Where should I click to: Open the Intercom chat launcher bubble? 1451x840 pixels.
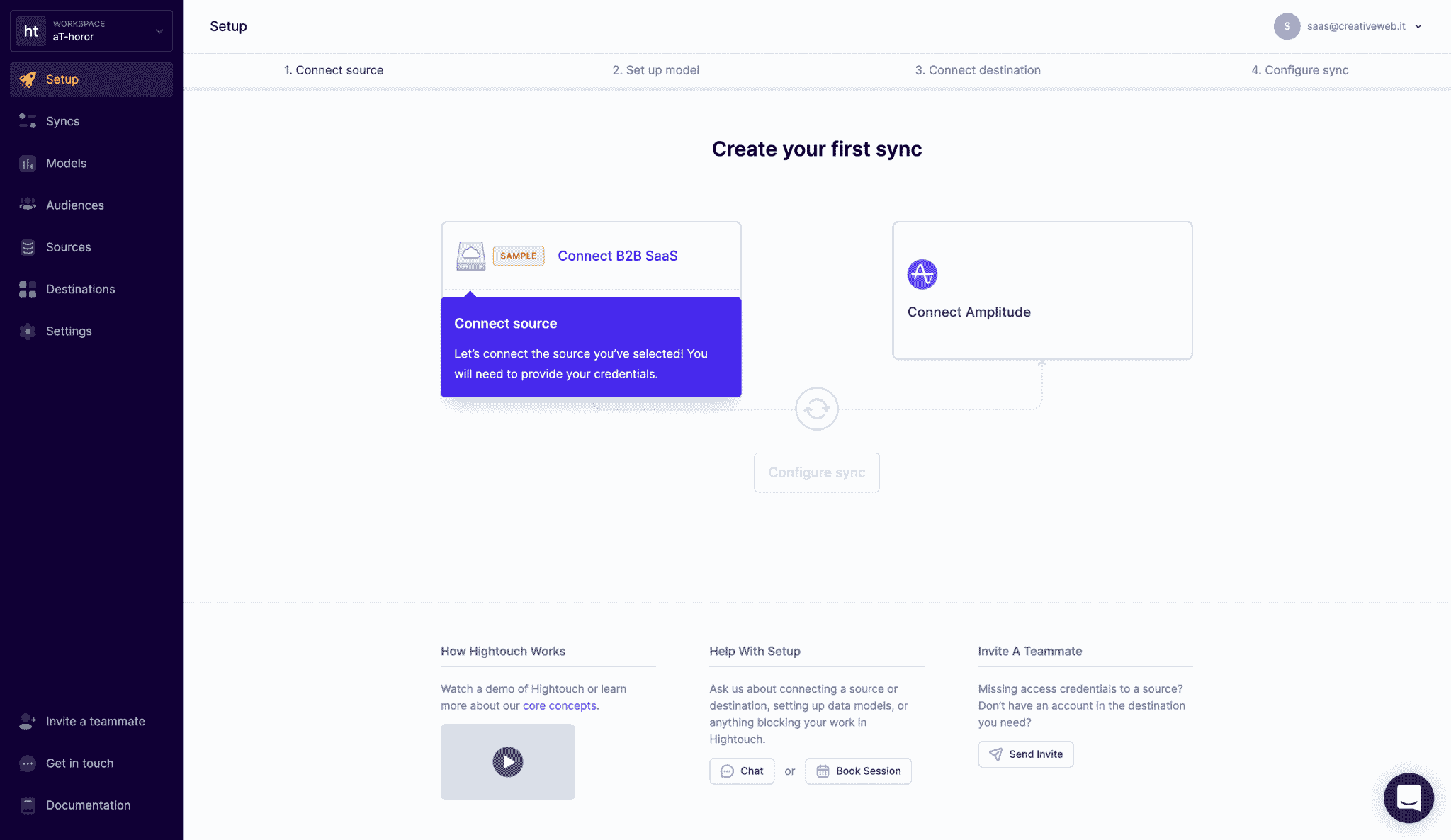[x=1408, y=798]
